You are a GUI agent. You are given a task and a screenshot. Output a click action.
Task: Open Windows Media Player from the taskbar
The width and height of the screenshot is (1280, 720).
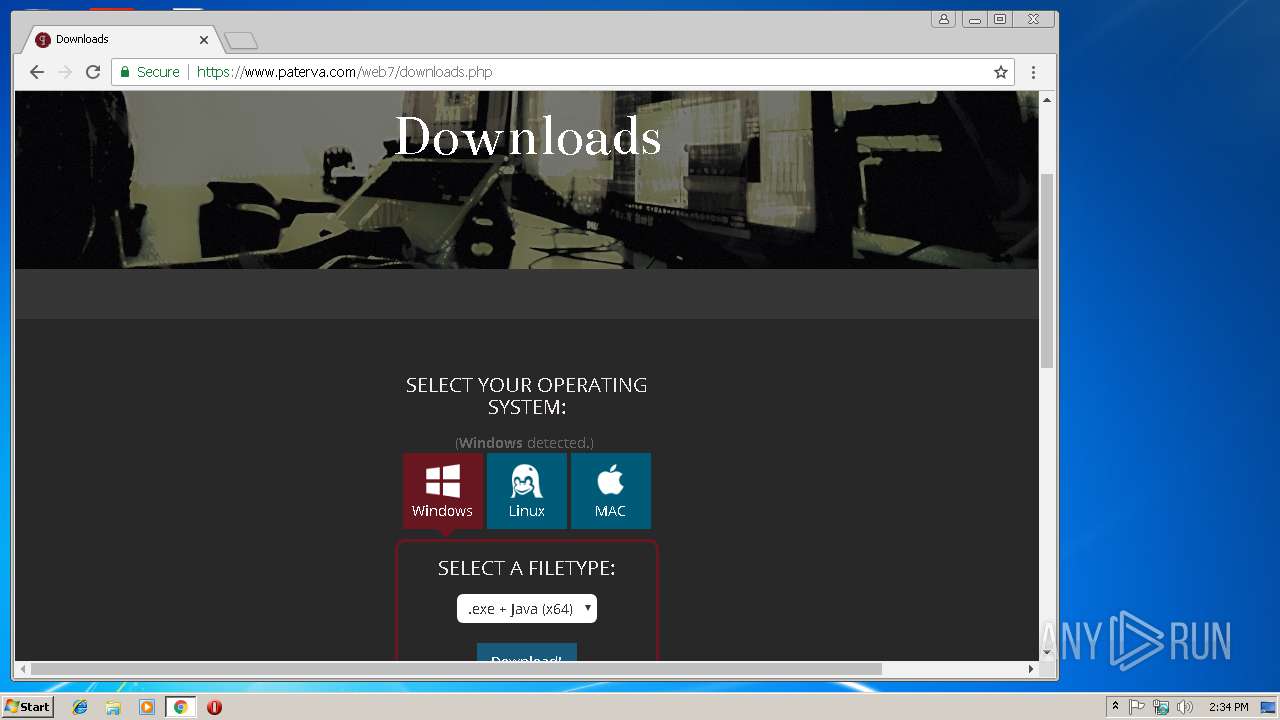147,707
